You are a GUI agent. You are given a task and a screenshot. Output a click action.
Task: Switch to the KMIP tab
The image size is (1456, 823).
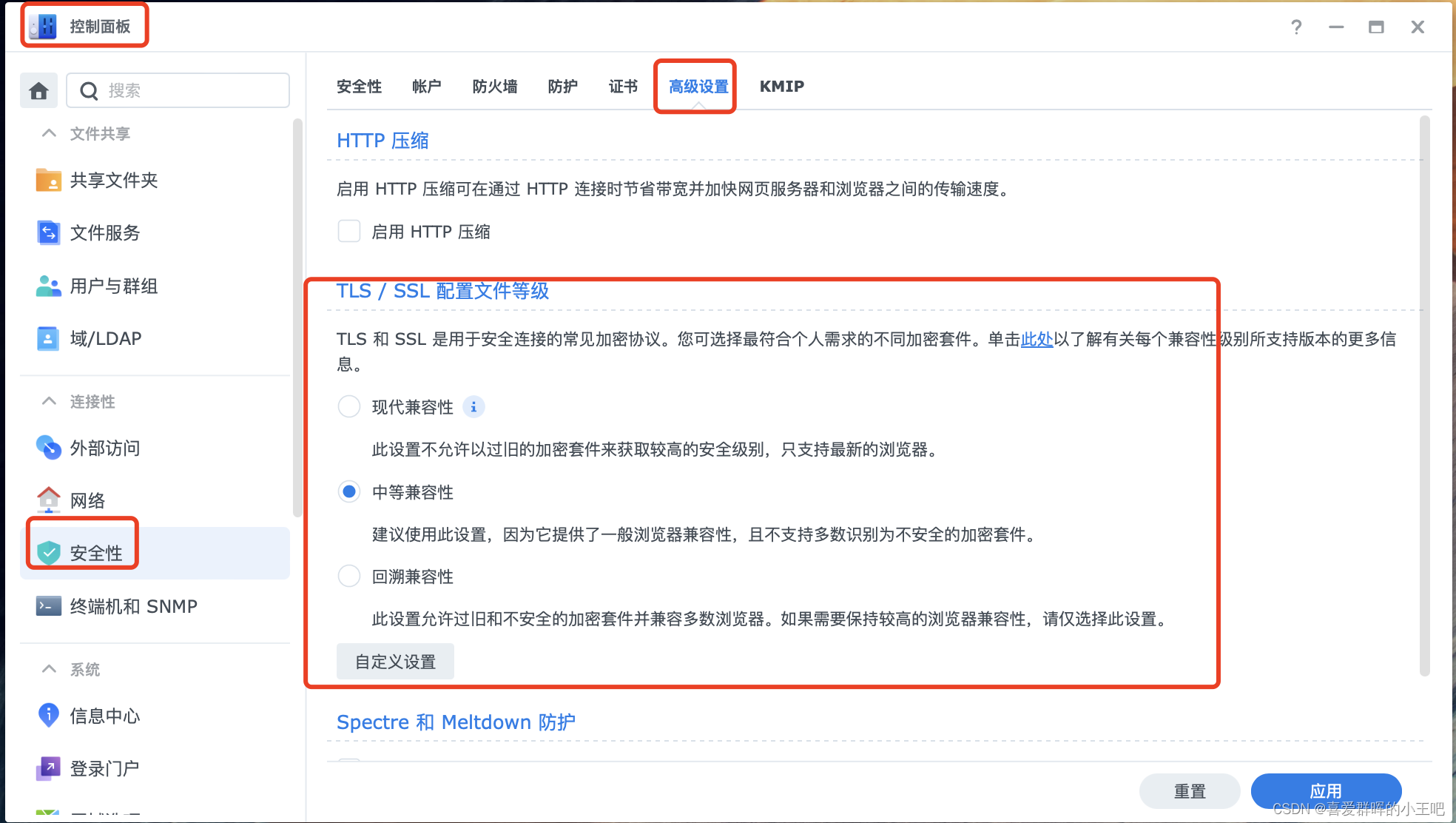(x=781, y=87)
